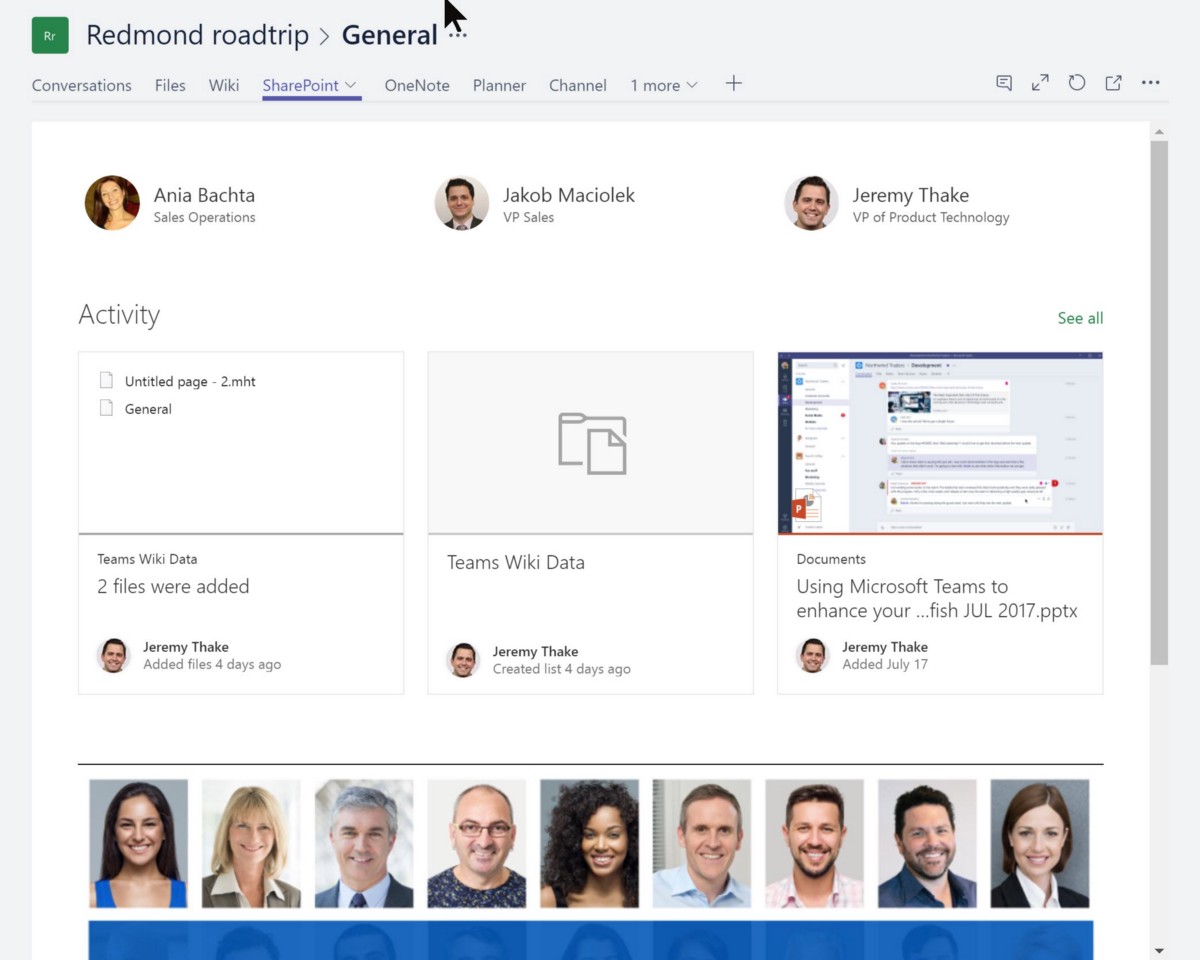The height and width of the screenshot is (960, 1200).
Task: Open the Redmond roadtrip team name
Action: coord(198,35)
